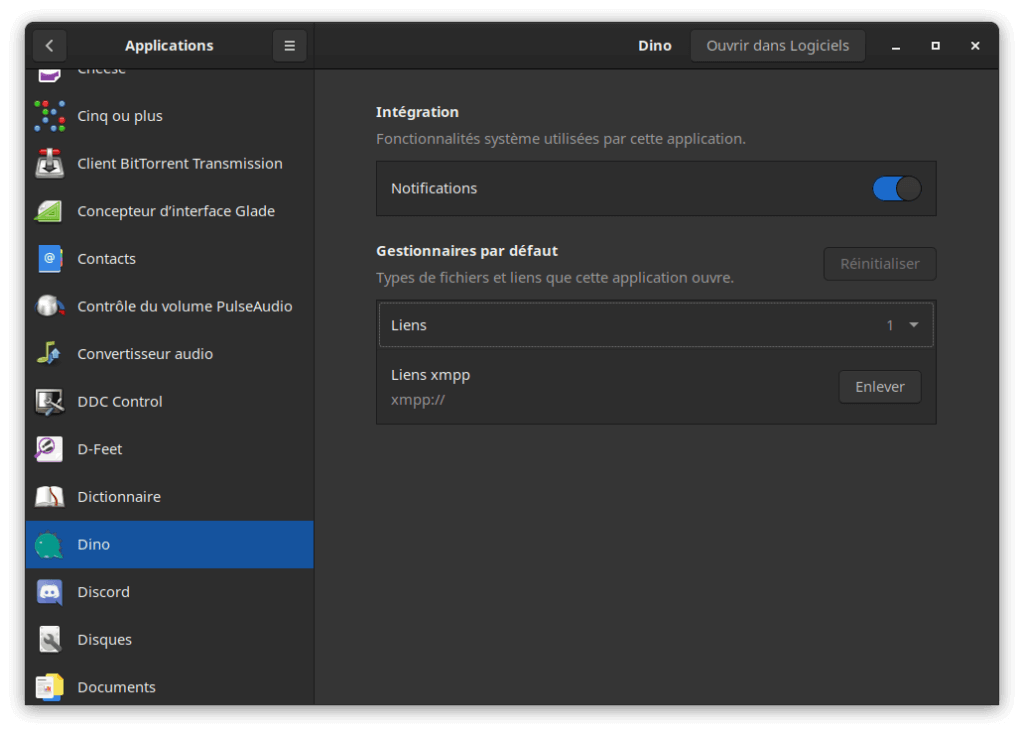
Task: Click the Notifications row label
Action: [x=434, y=189]
